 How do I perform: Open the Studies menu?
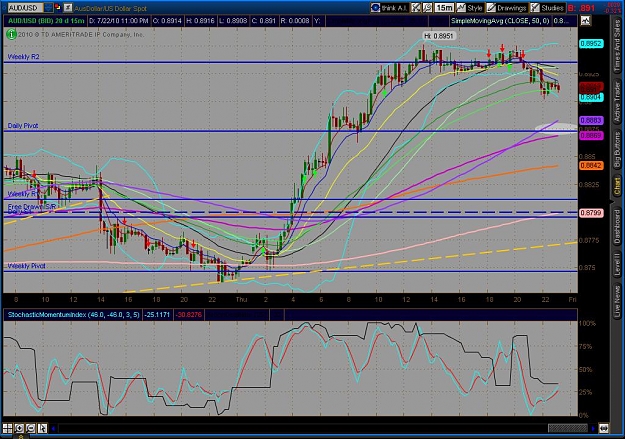tap(547, 8)
